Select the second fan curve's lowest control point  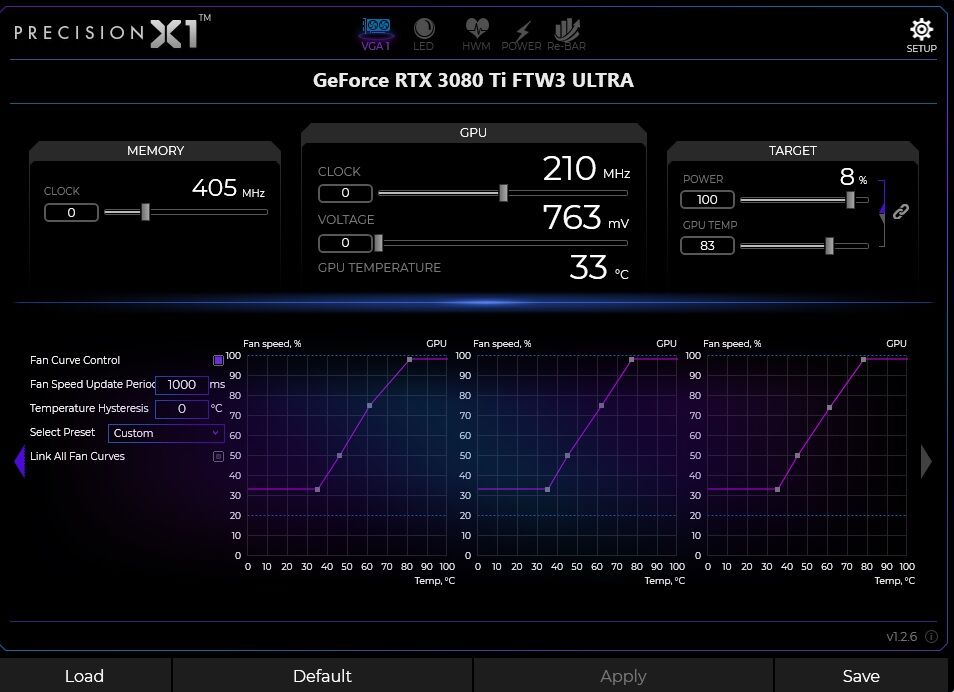(x=548, y=489)
